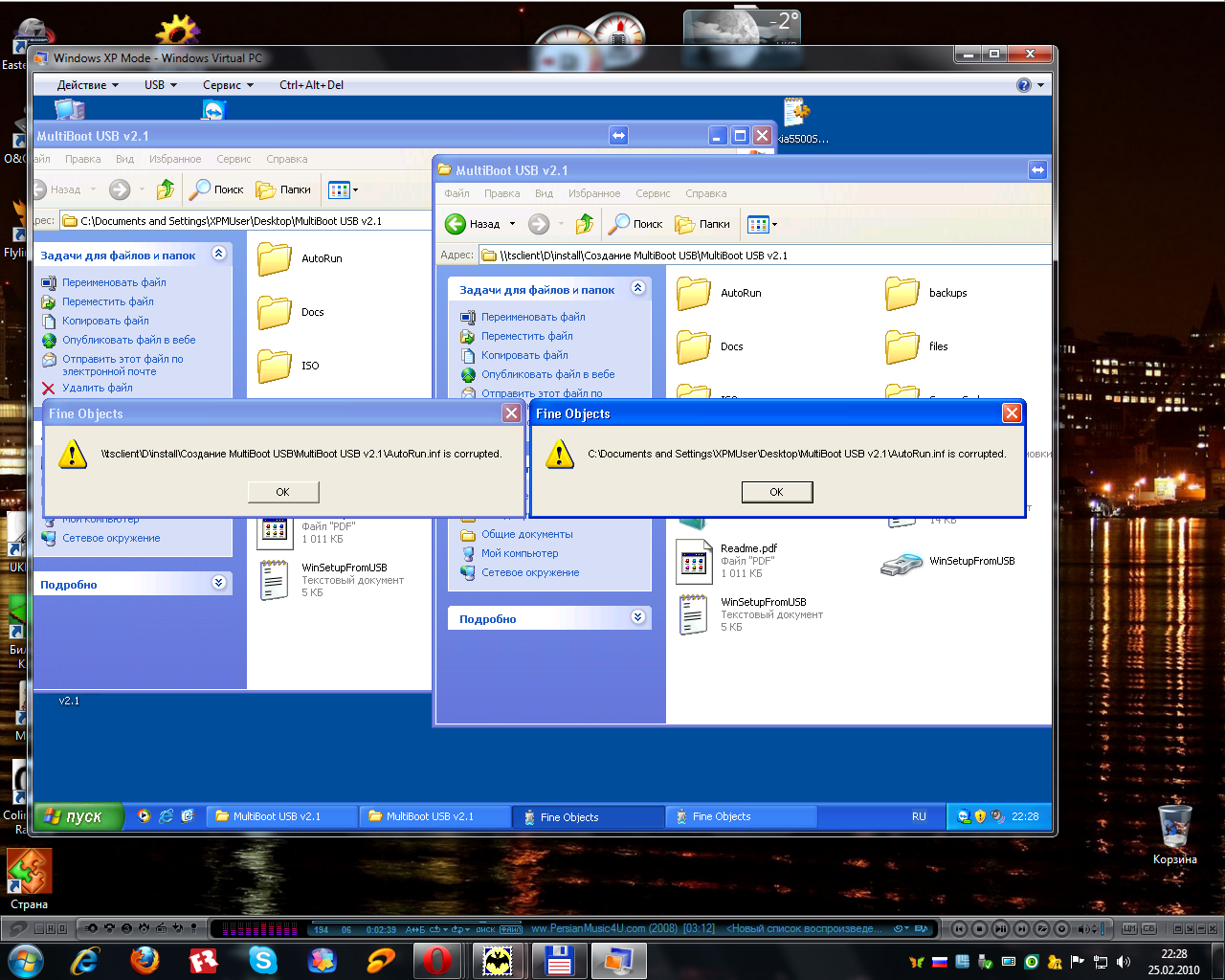The width and height of the screenshot is (1225, 980).
Task: Click the XP пуск Start button
Action: pos(77,816)
